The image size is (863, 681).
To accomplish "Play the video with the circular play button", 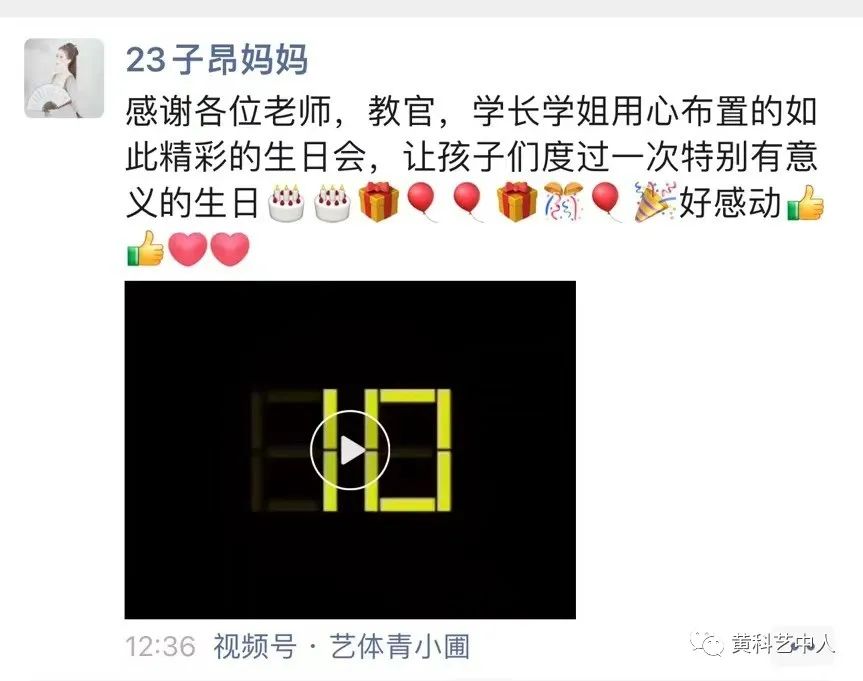I will click(350, 450).
